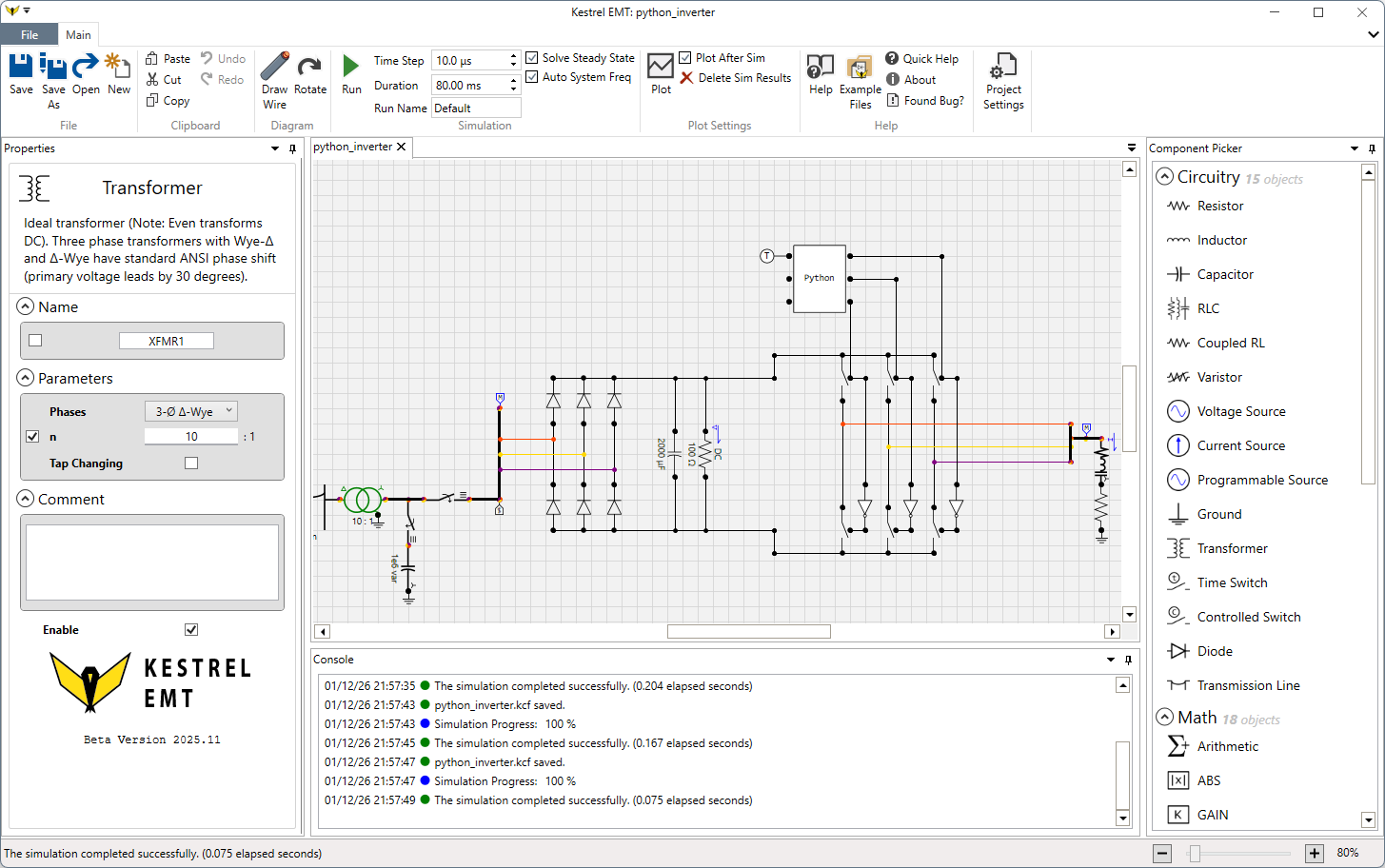Open Project Settings
1385x868 pixels.
point(1003,67)
